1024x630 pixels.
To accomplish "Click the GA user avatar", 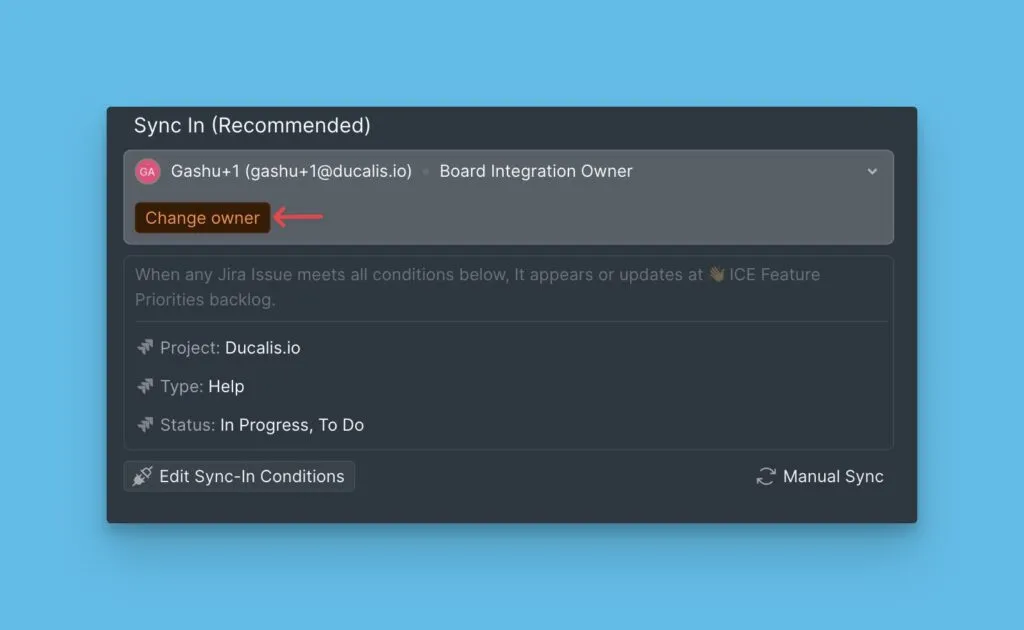I will [147, 171].
